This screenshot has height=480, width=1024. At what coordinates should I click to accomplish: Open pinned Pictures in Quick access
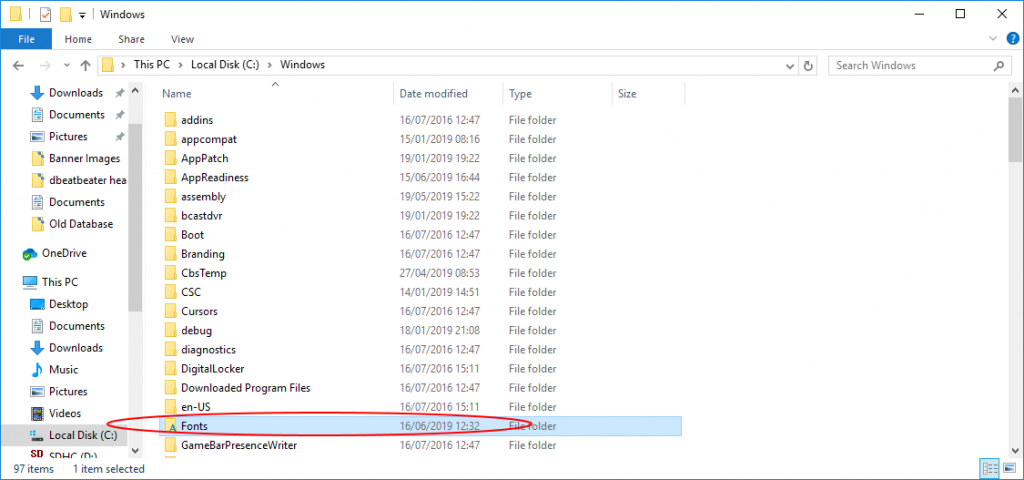(x=68, y=136)
